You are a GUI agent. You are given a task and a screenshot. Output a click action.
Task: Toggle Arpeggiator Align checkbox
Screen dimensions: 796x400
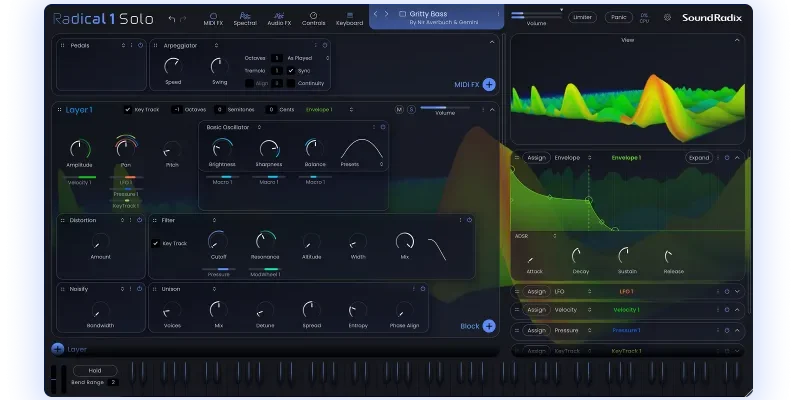[249, 83]
